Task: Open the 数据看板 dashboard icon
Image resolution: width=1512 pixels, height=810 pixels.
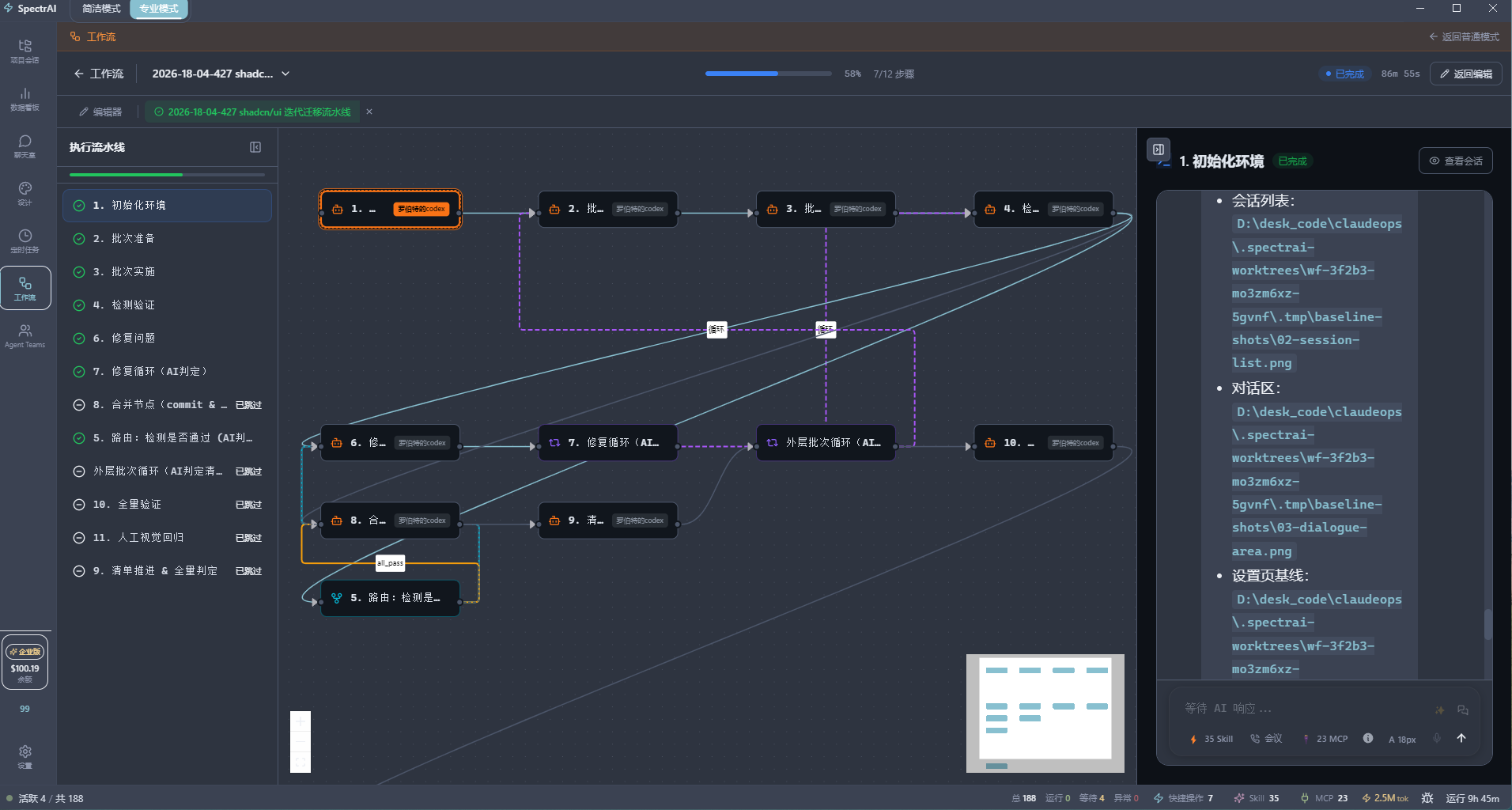Action: [x=25, y=98]
